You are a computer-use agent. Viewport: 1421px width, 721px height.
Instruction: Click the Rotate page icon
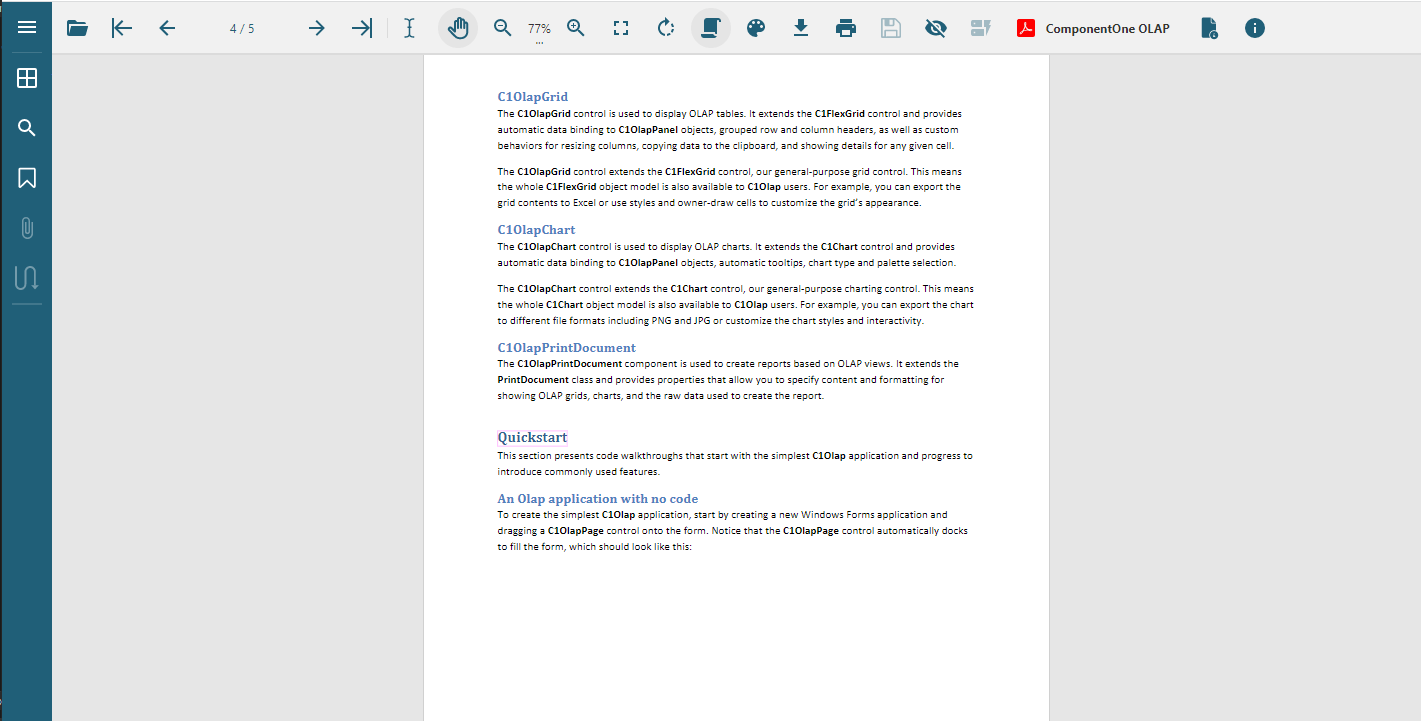pyautogui.click(x=666, y=28)
